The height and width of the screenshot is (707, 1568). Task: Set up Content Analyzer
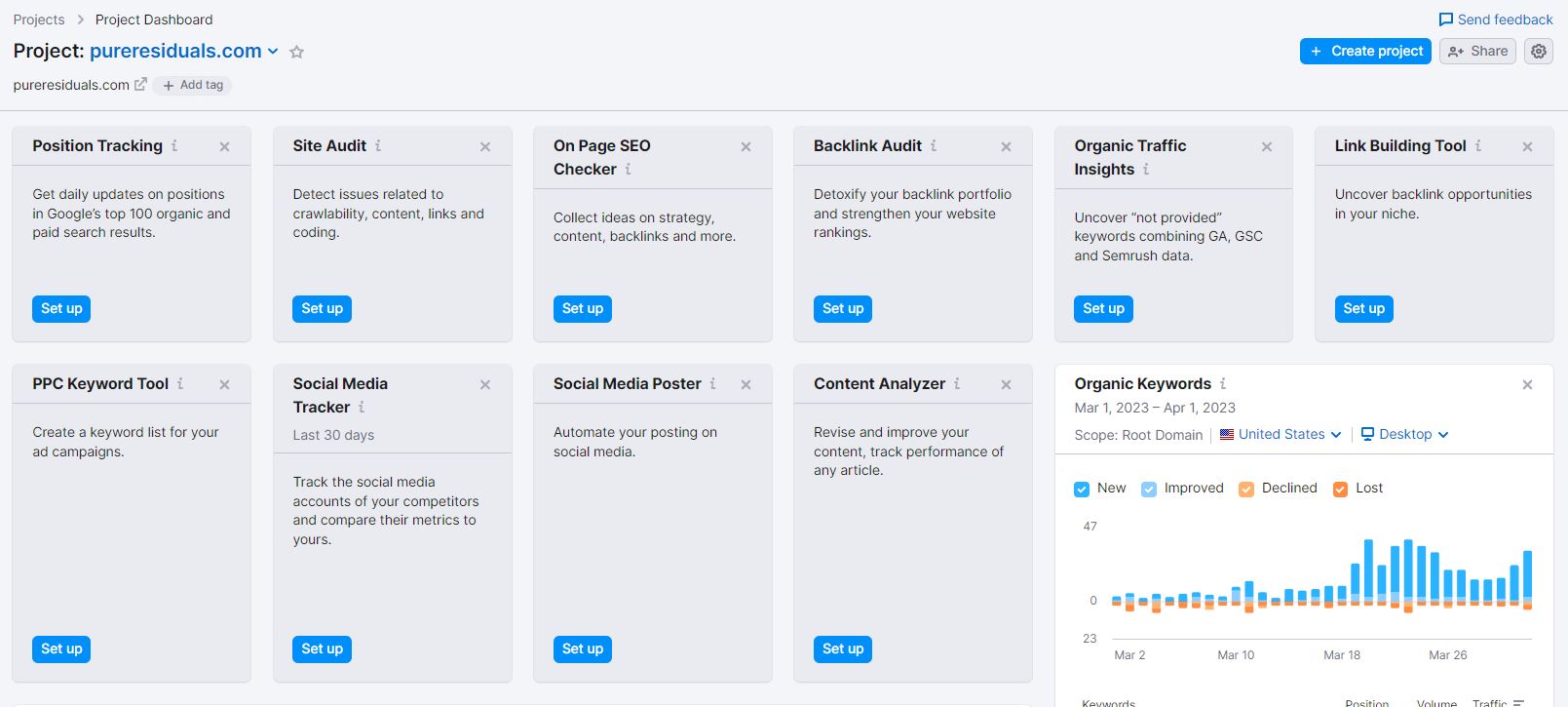pos(843,649)
